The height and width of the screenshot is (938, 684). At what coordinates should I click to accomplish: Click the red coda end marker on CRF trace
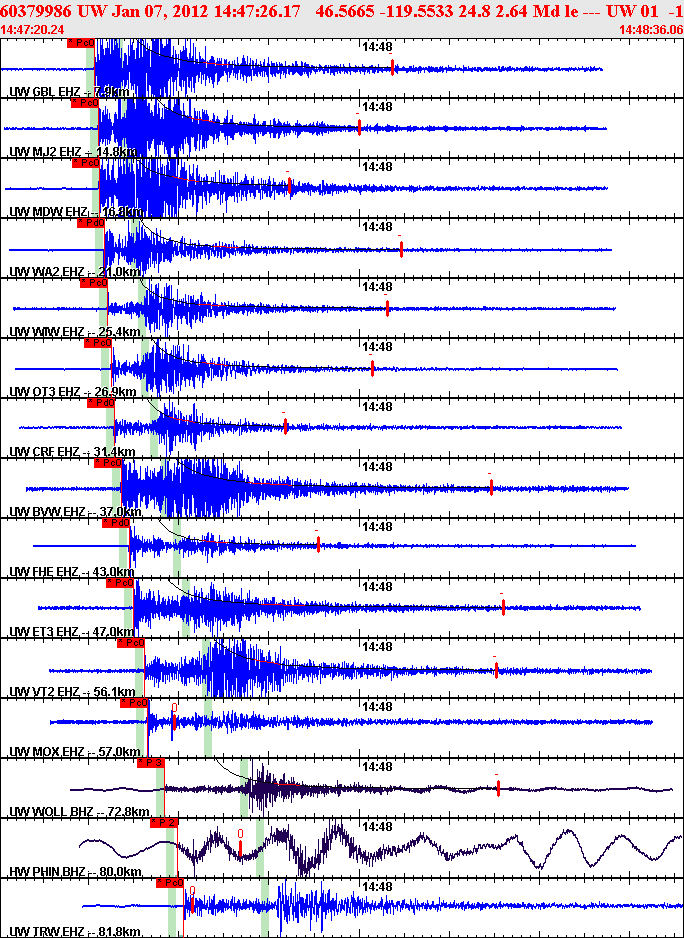tap(285, 426)
